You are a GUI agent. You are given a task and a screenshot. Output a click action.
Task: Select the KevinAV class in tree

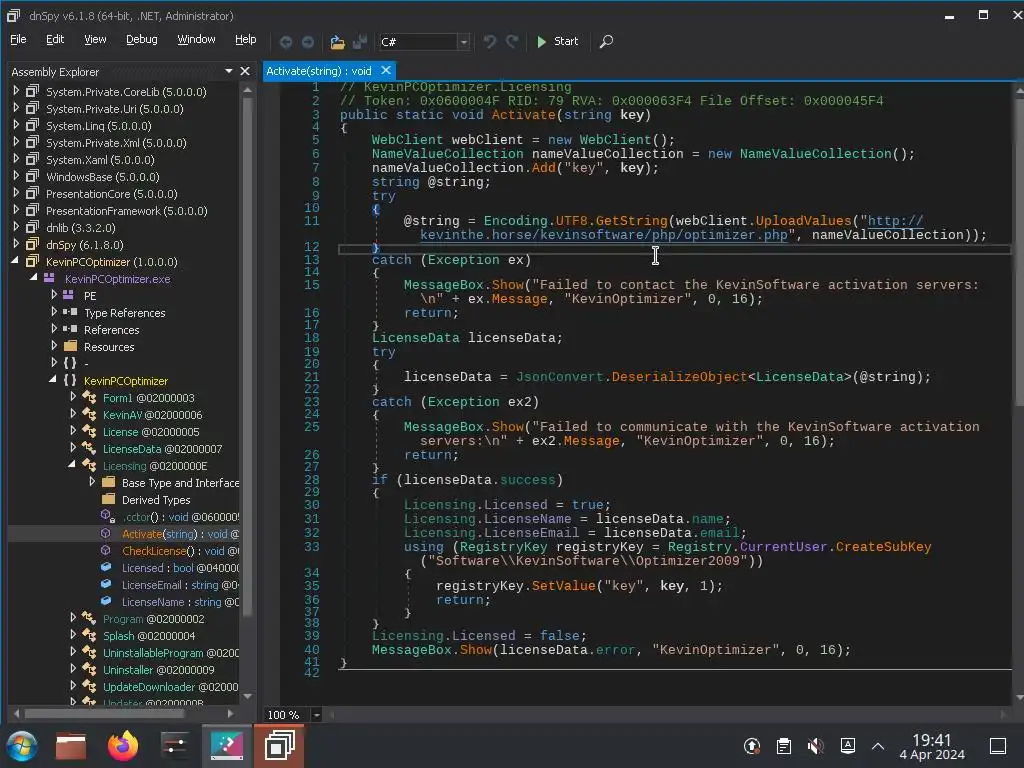point(152,415)
